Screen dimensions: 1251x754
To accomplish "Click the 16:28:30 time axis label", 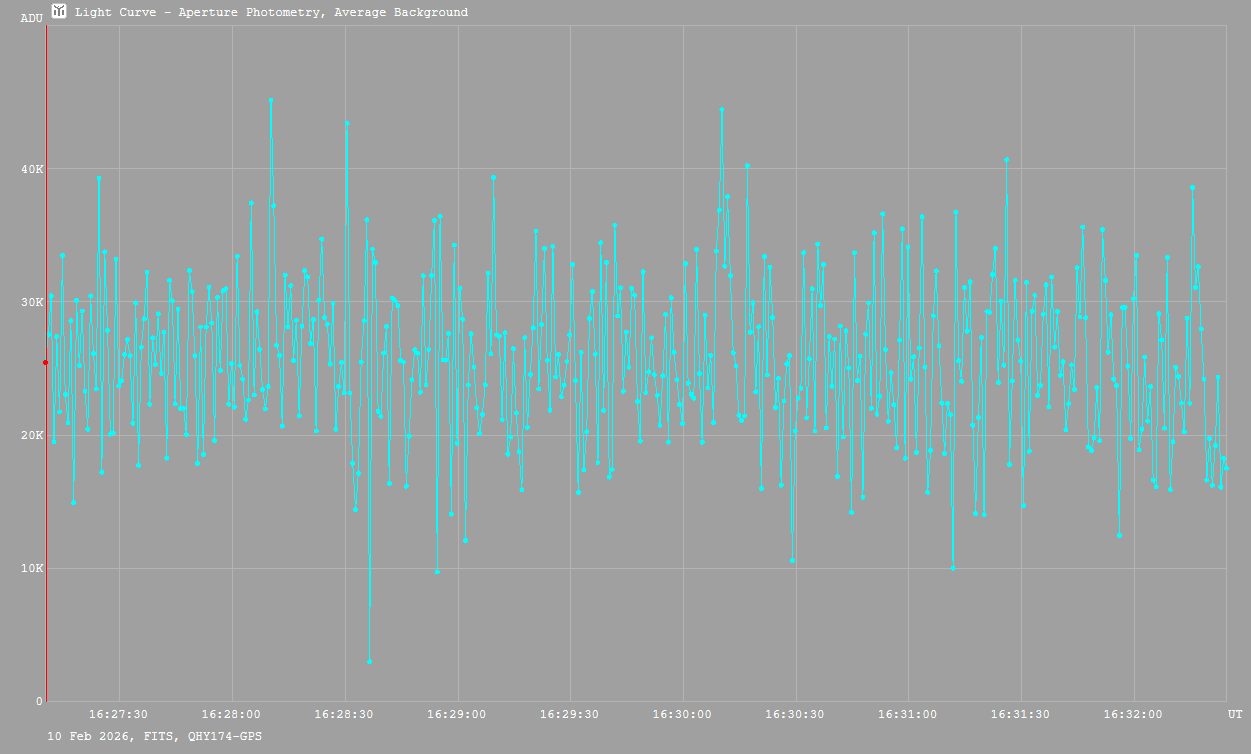I will click(345, 714).
